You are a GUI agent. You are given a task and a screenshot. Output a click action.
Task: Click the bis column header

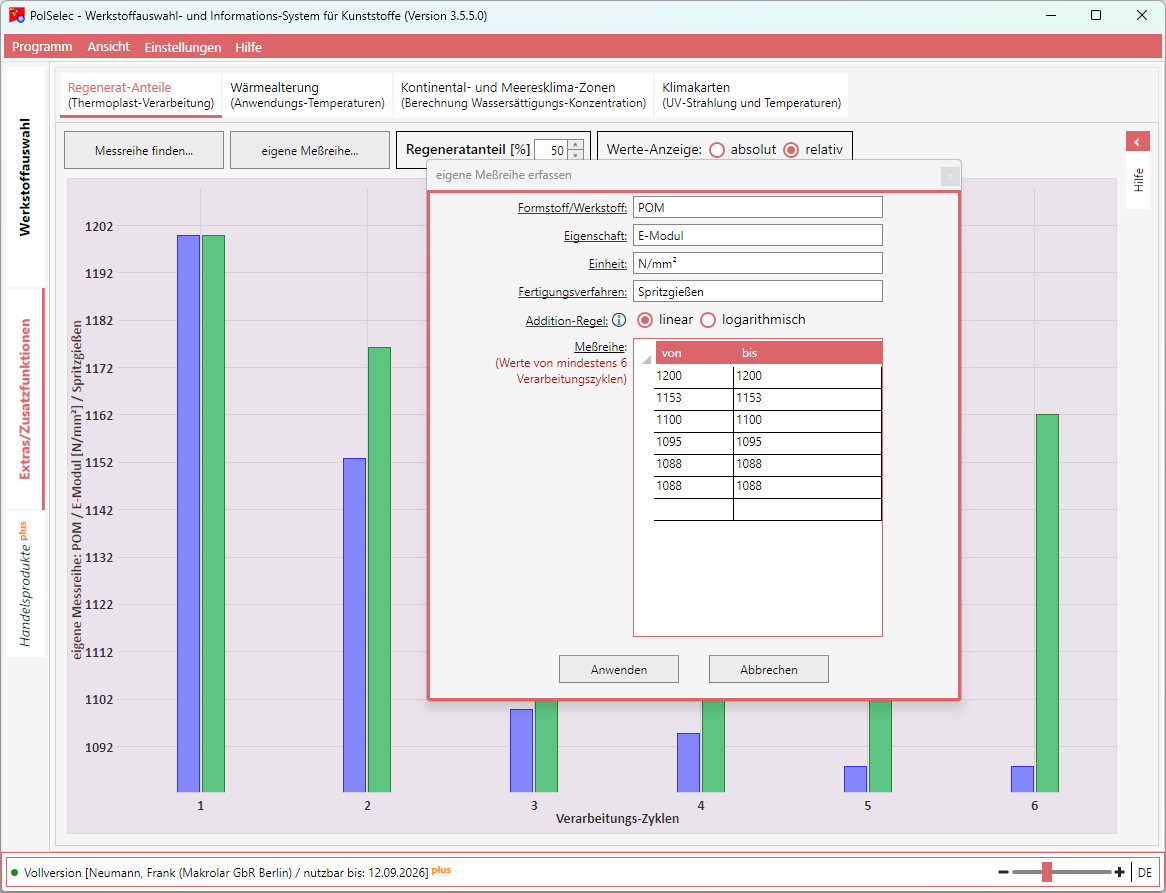tap(808, 353)
